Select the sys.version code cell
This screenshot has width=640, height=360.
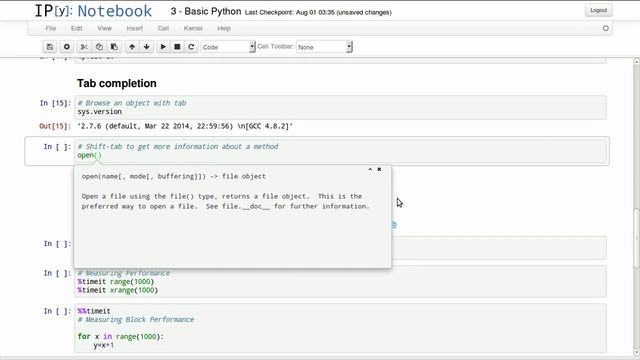coord(340,107)
